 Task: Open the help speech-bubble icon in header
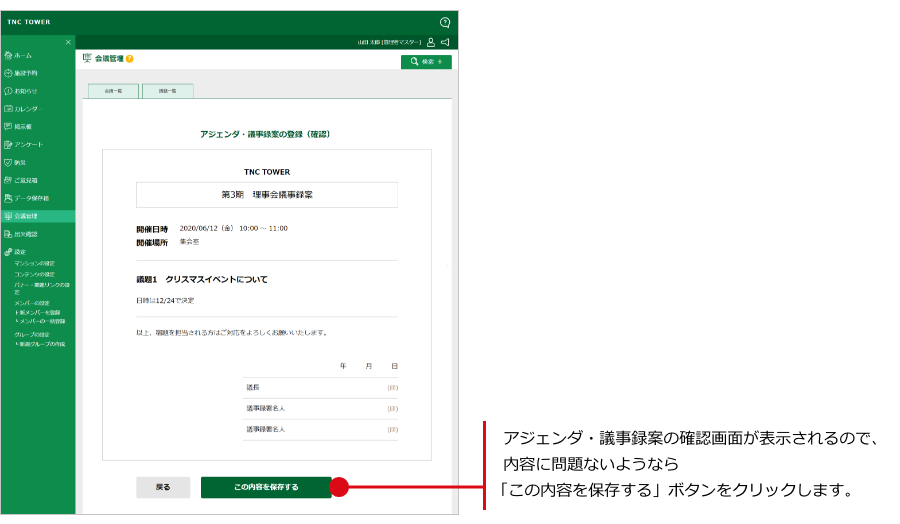(x=445, y=22)
